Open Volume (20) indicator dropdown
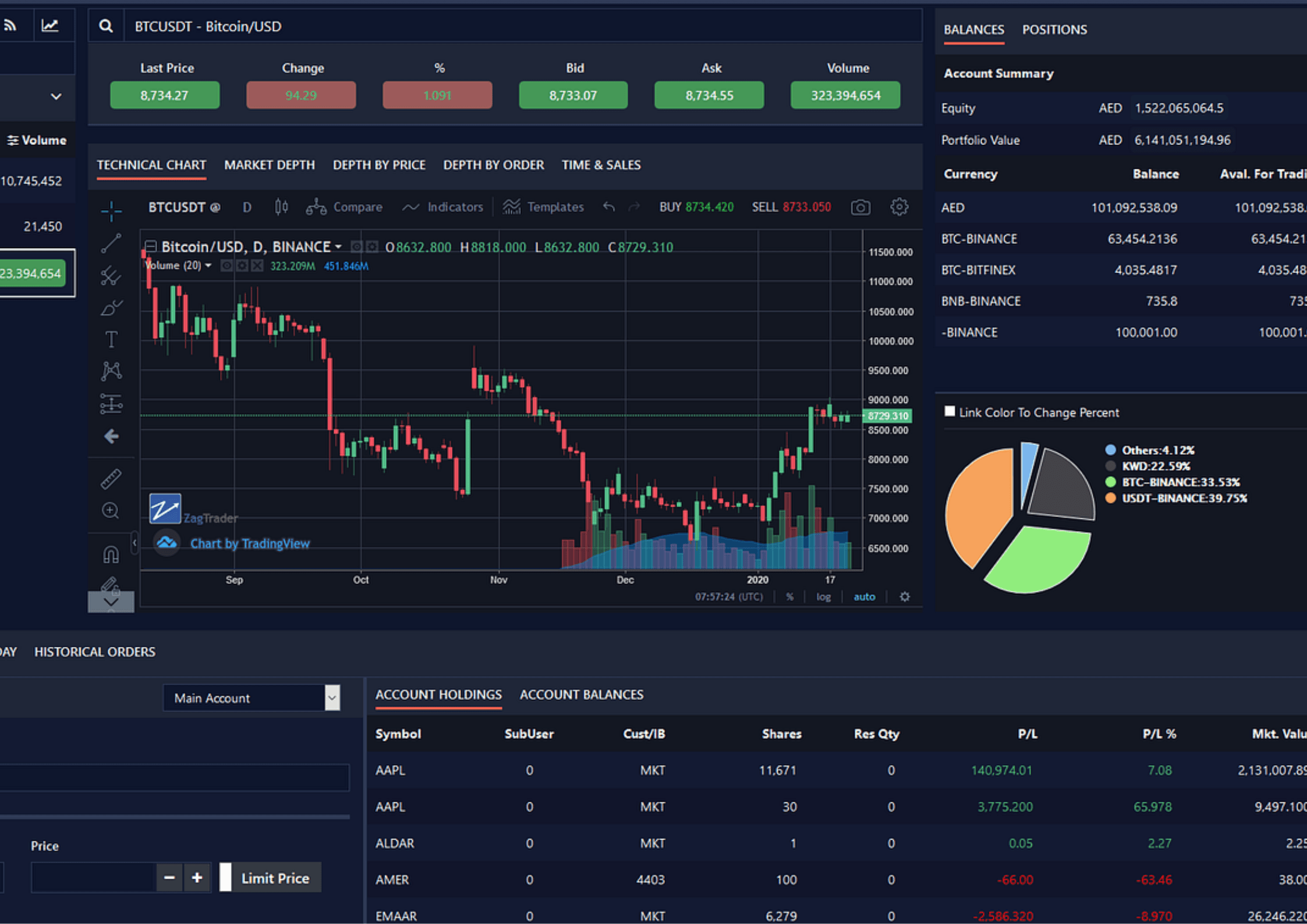Viewport: 1307px width, 924px height. coord(208,265)
